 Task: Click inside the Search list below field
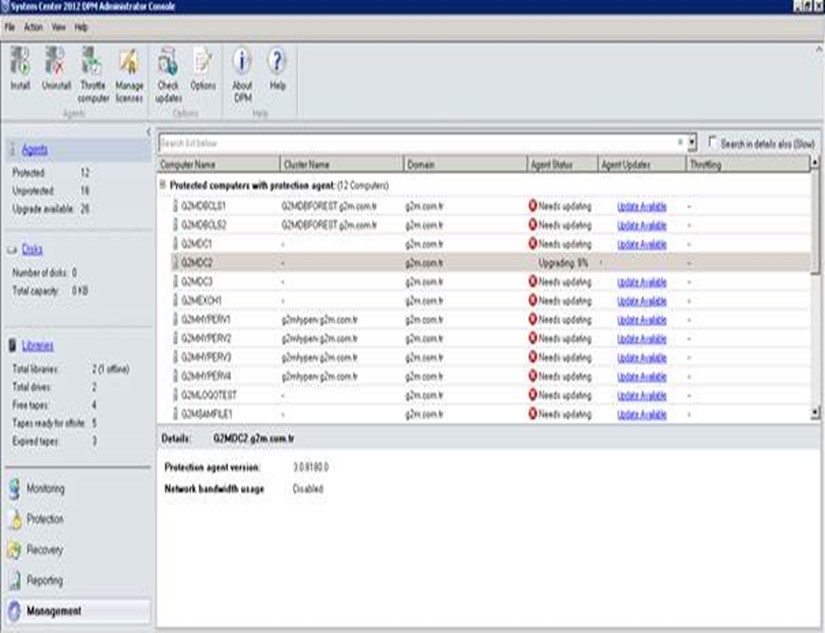pos(418,143)
